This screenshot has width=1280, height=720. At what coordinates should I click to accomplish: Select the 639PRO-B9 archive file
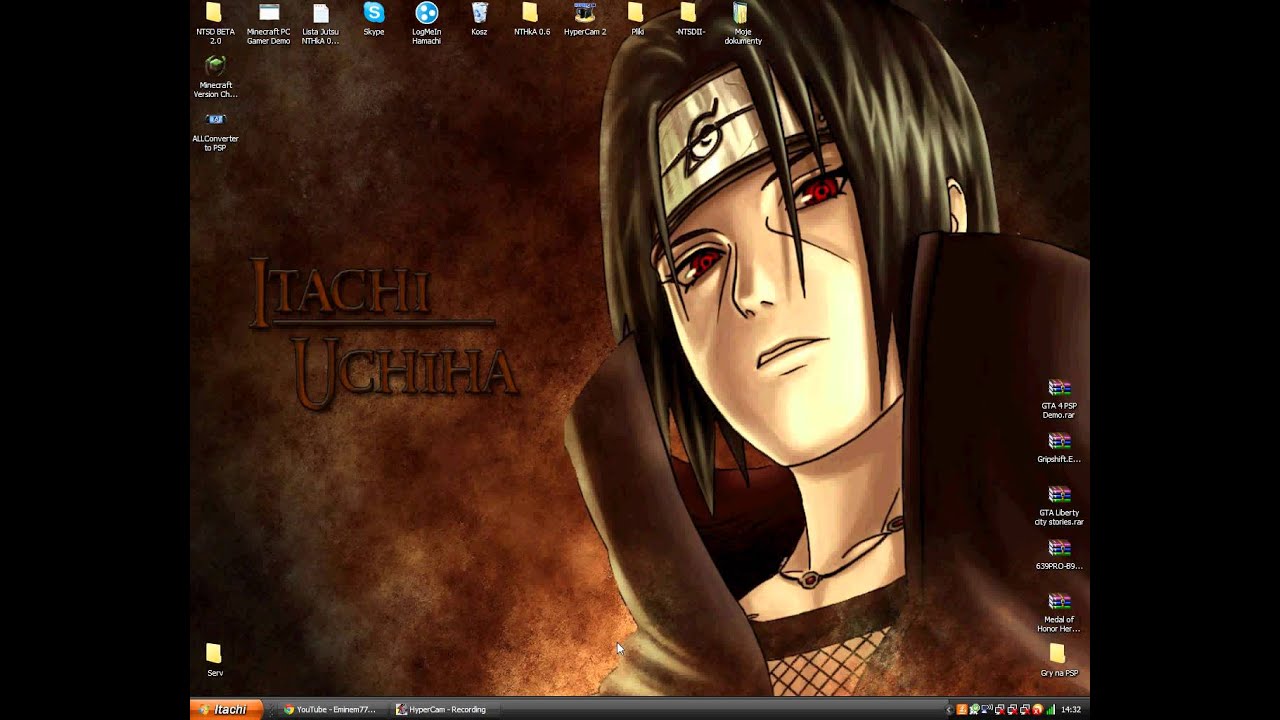pos(1059,555)
